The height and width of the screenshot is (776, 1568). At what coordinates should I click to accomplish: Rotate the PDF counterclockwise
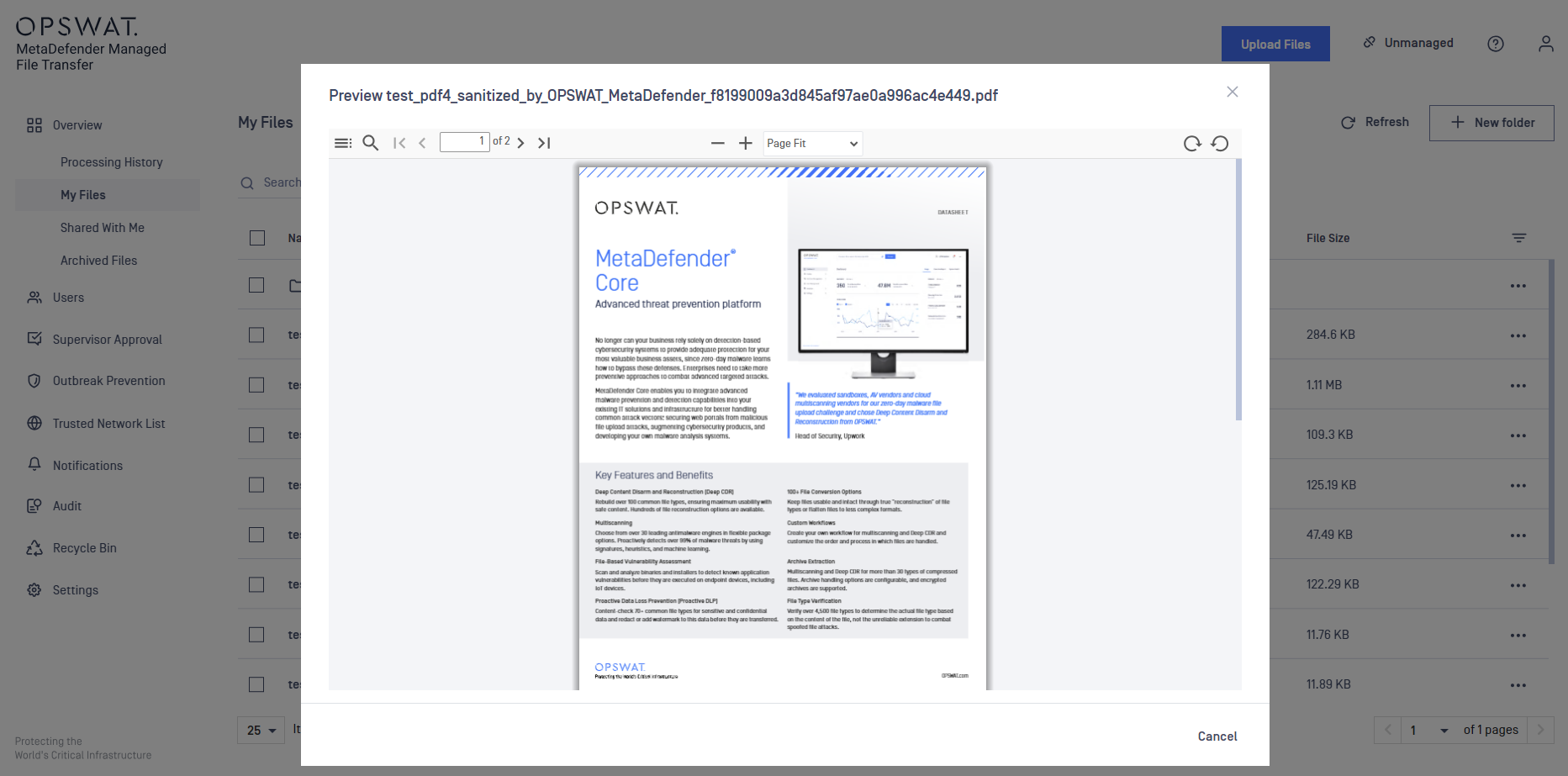1220,144
